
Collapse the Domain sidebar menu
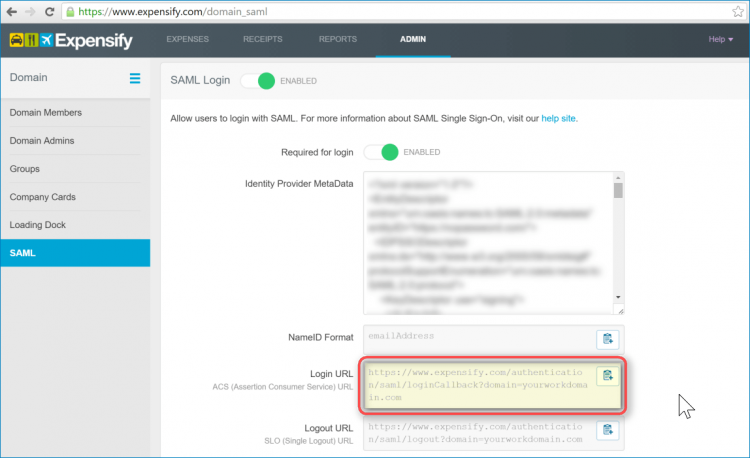pos(135,78)
